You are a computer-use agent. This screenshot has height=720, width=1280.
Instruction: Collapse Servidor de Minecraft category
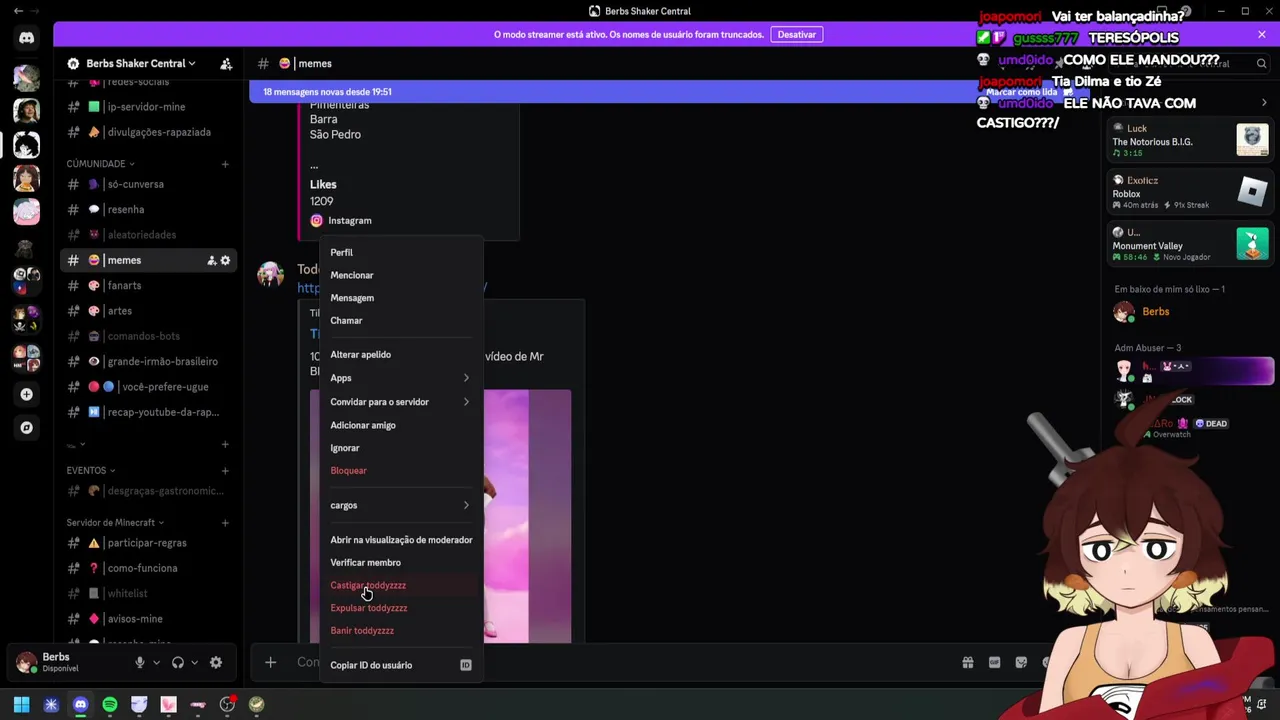click(115, 522)
